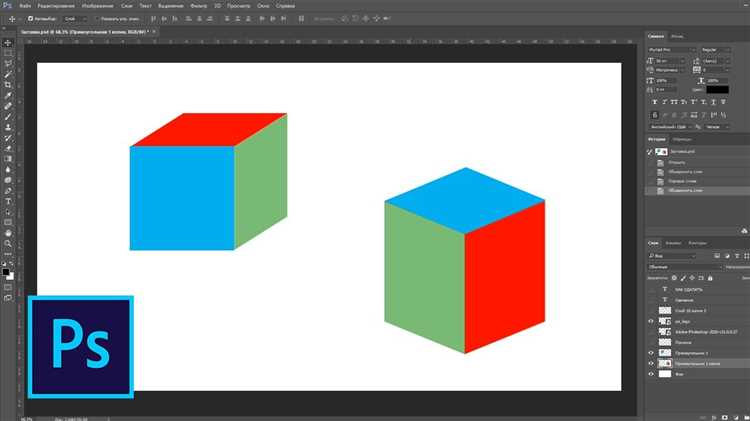Create new snapshot in History panel
The height and width of the screenshot is (421, 750).
point(744,231)
